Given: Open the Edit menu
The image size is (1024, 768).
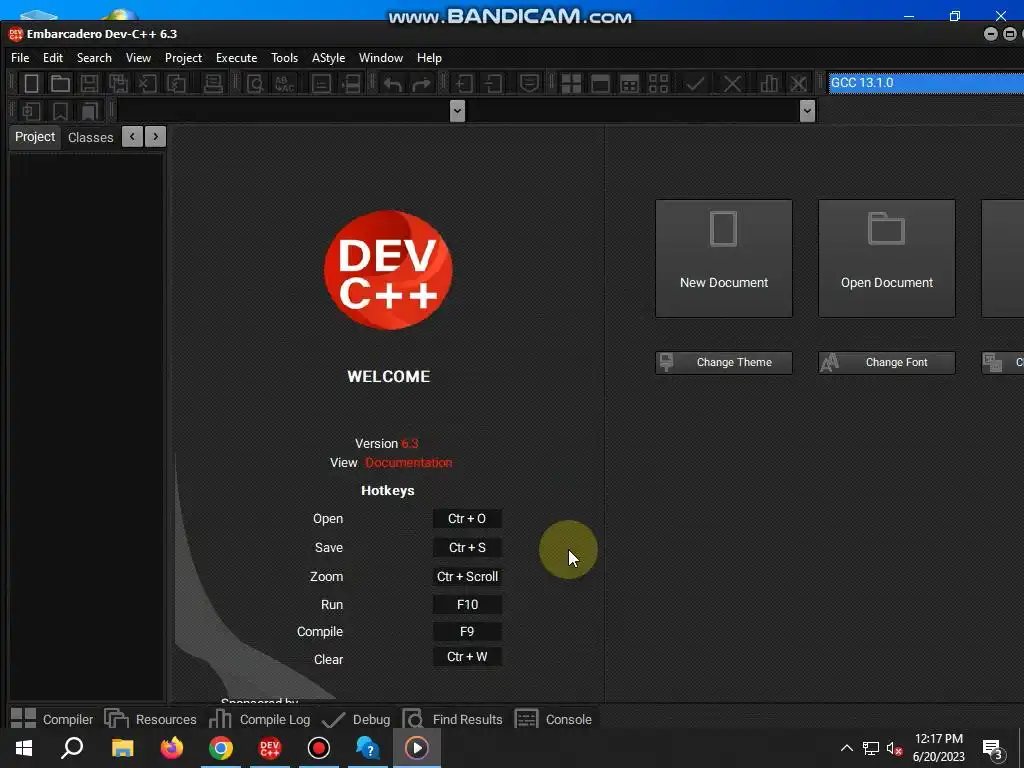Looking at the screenshot, I should click(x=53, y=57).
